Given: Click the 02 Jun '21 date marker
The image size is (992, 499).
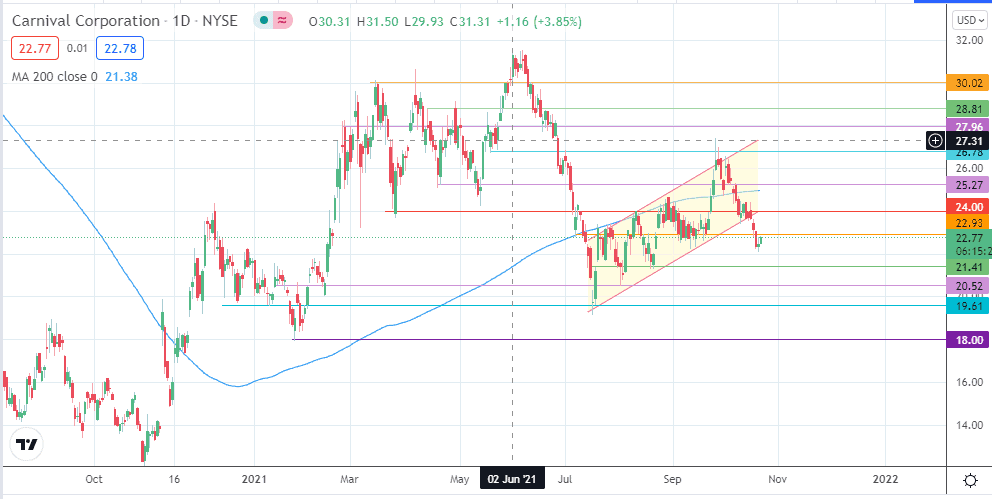Looking at the screenshot, I should coord(512,479).
